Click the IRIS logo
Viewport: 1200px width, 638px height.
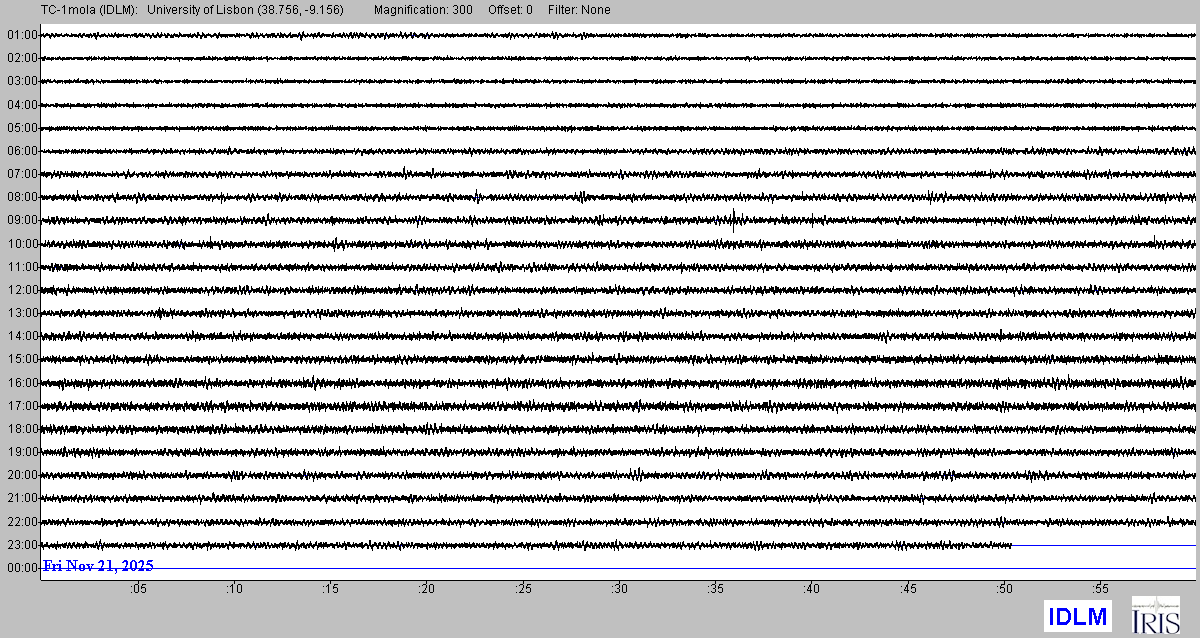point(1155,615)
